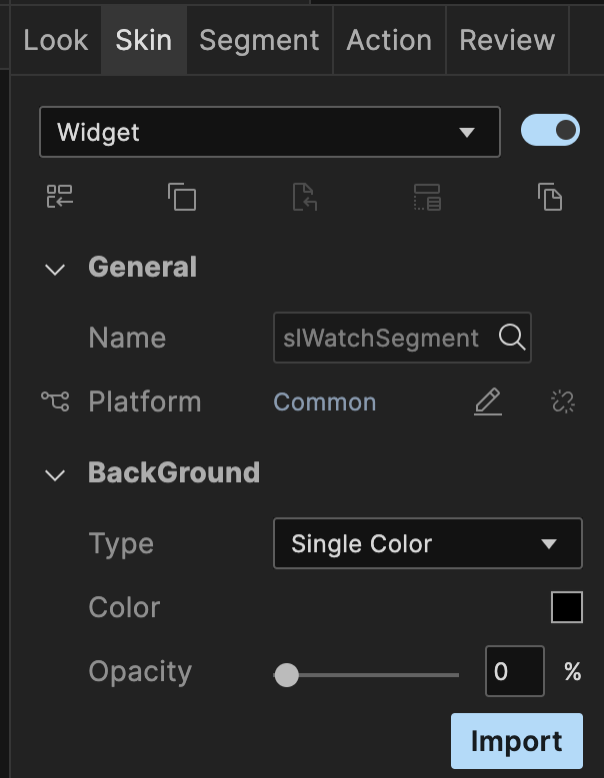Toggle the switch next to the Widget dropdown
Screen dimensions: 604x778
(x=550, y=131)
